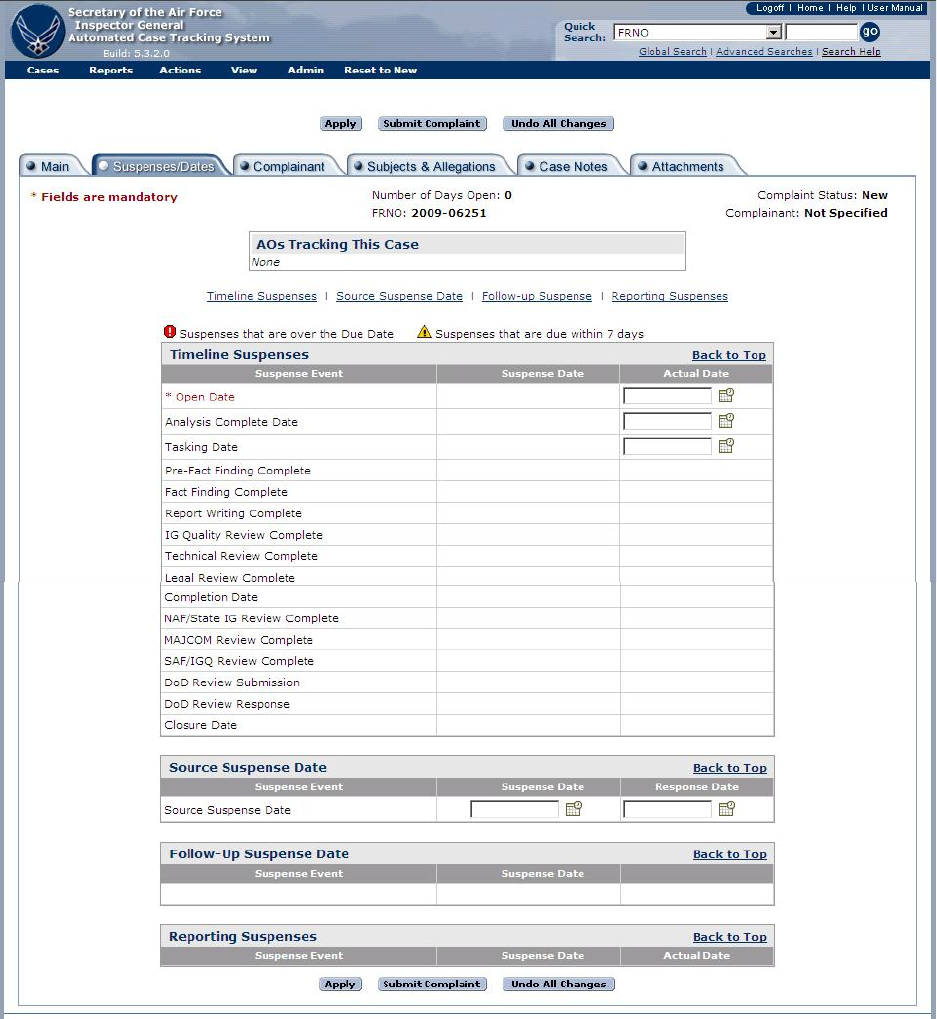Open the Advanced Searches link
Image resolution: width=937 pixels, height=1019 pixels.
(764, 51)
